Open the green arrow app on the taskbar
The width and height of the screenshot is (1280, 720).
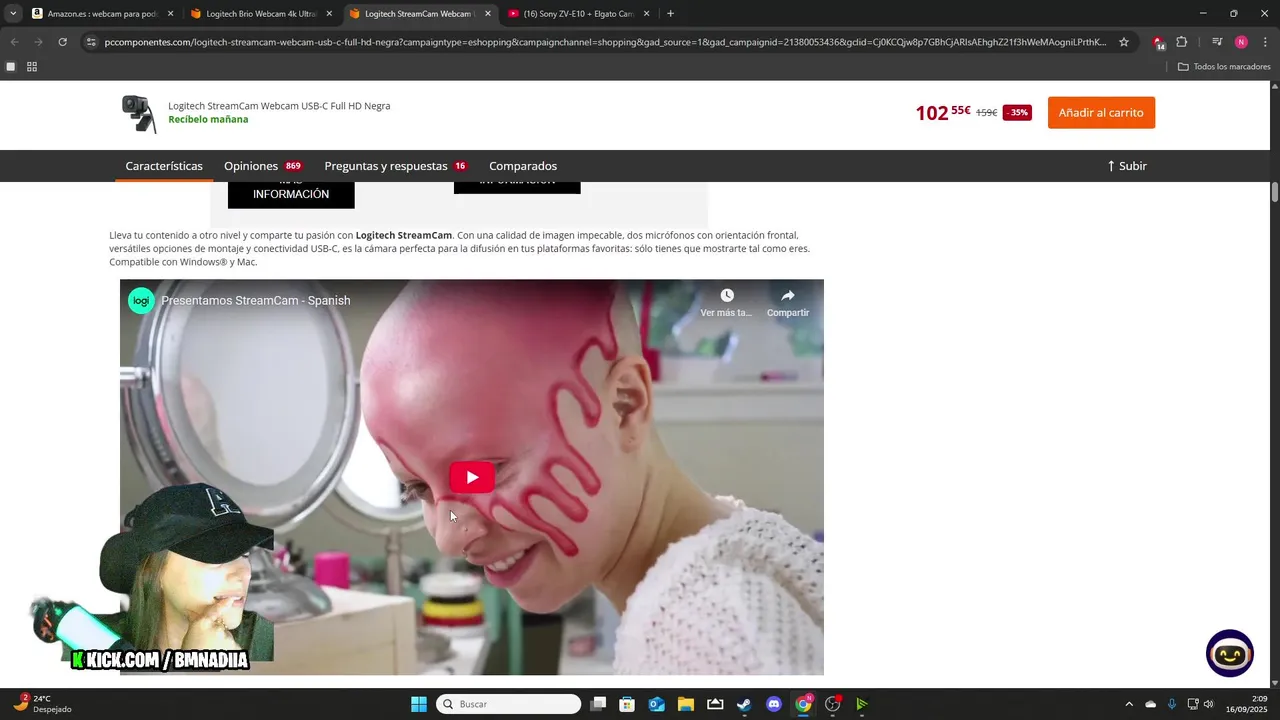coord(862,704)
